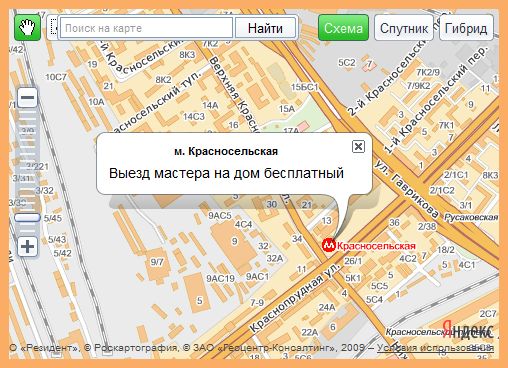The height and width of the screenshot is (368, 508).
Task: Click building label 18/2
Action: tap(446, 250)
